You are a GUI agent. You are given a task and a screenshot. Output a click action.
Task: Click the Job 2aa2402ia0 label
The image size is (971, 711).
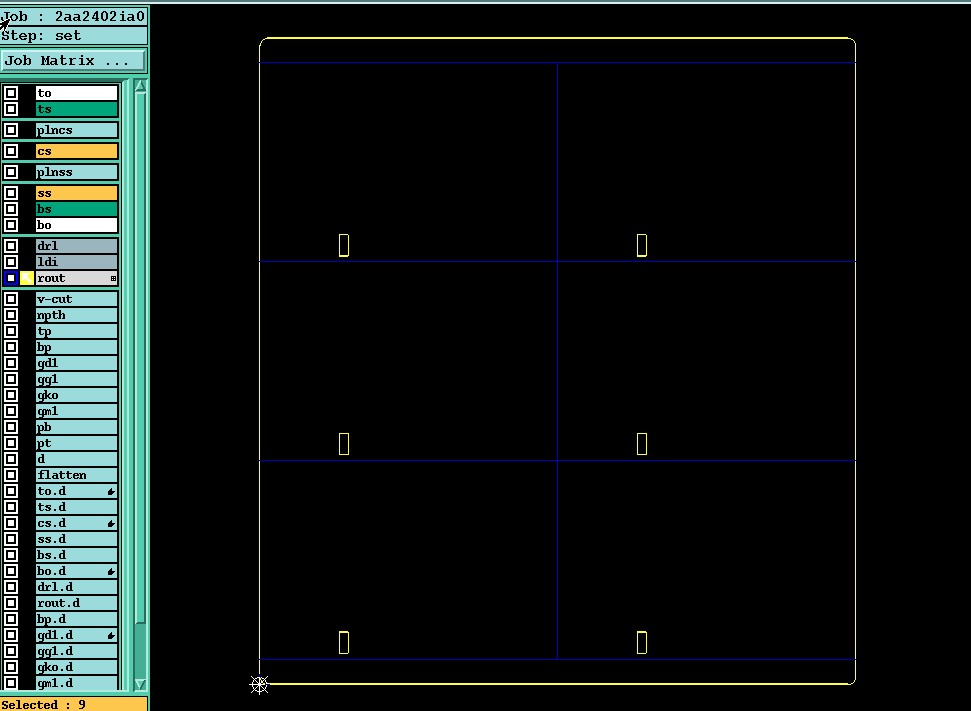[74, 17]
